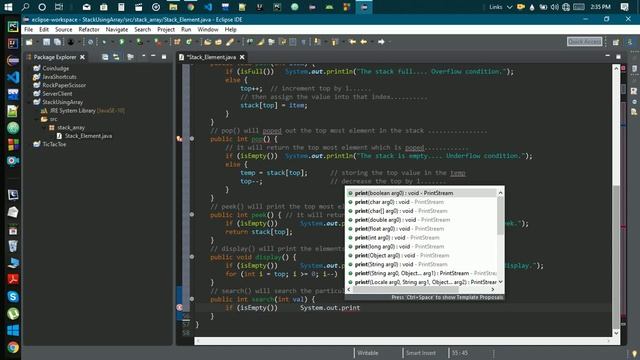
Task: Close the Package Explorer view
Action: [x=82, y=57]
